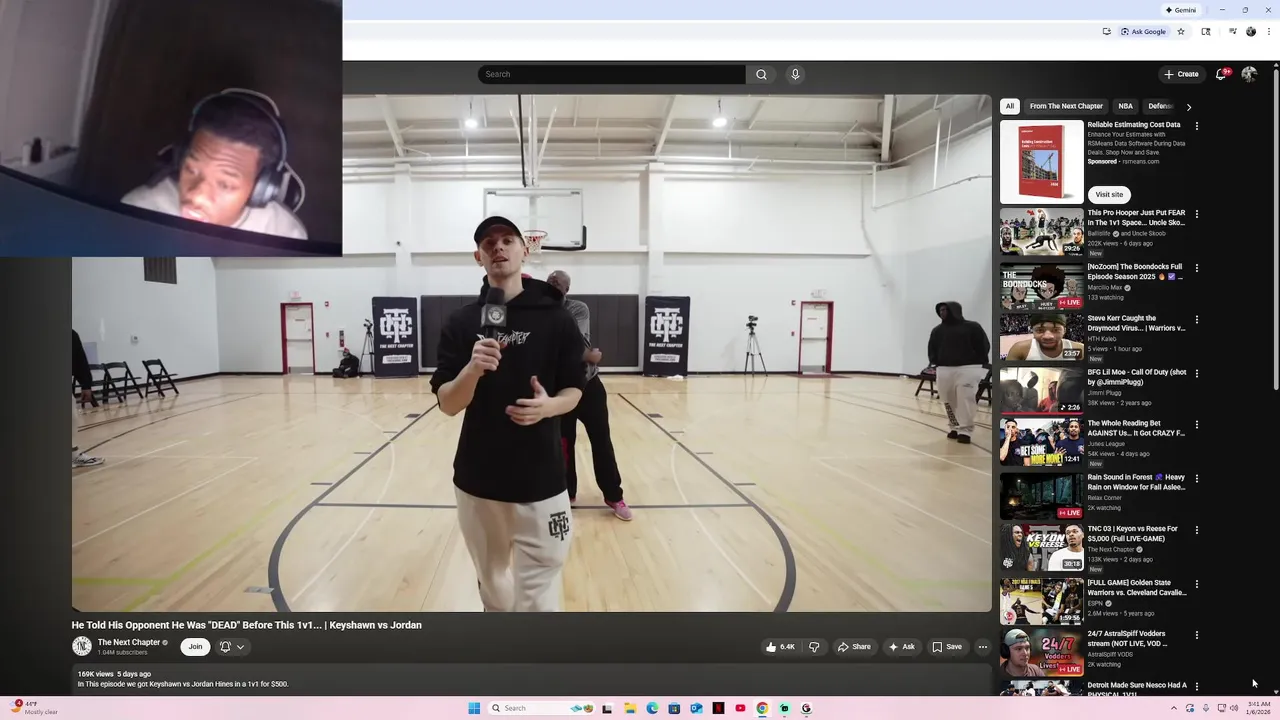Select the partially visible Defense chip
This screenshot has height=720, width=1280.
1160,106
